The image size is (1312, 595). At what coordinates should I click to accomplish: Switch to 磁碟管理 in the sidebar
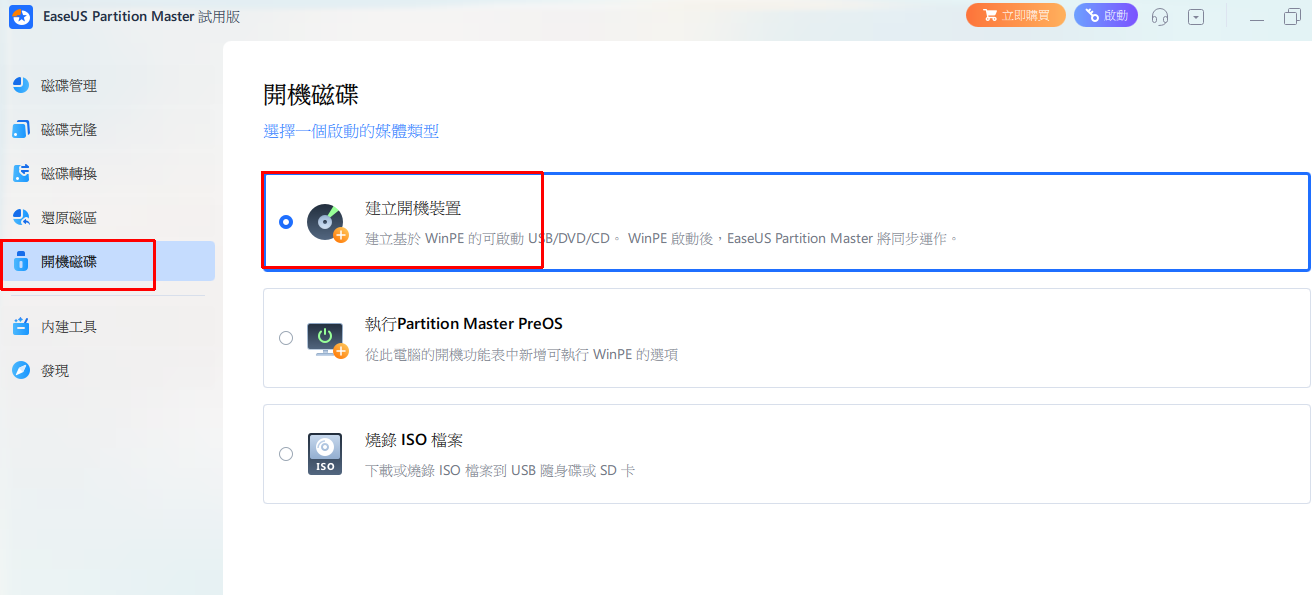(x=69, y=86)
